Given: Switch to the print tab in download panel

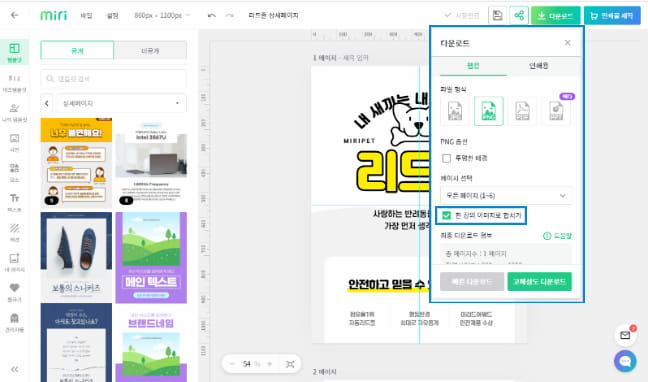Looking at the screenshot, I should pyautogui.click(x=539, y=66).
